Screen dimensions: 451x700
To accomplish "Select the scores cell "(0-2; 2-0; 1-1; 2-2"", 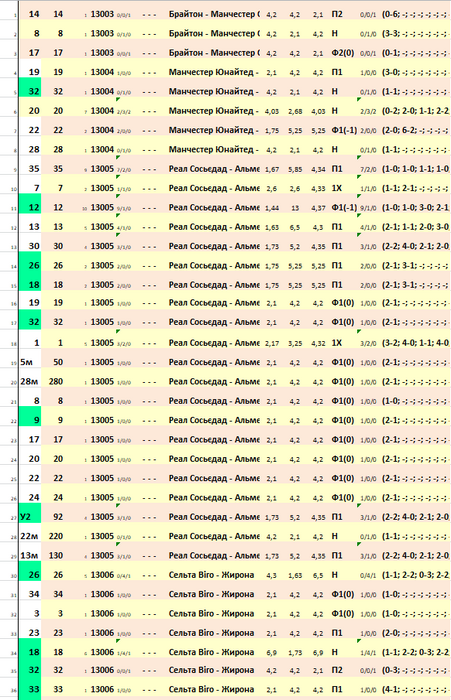I will [x=415, y=111].
